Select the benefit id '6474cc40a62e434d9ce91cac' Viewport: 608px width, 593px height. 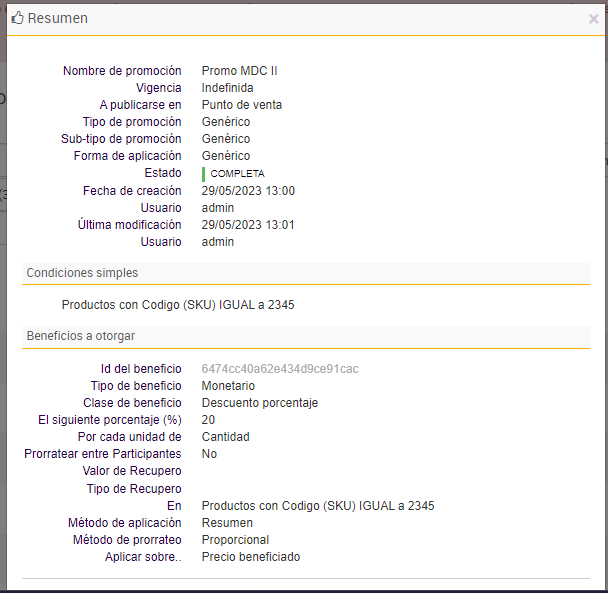[280, 369]
